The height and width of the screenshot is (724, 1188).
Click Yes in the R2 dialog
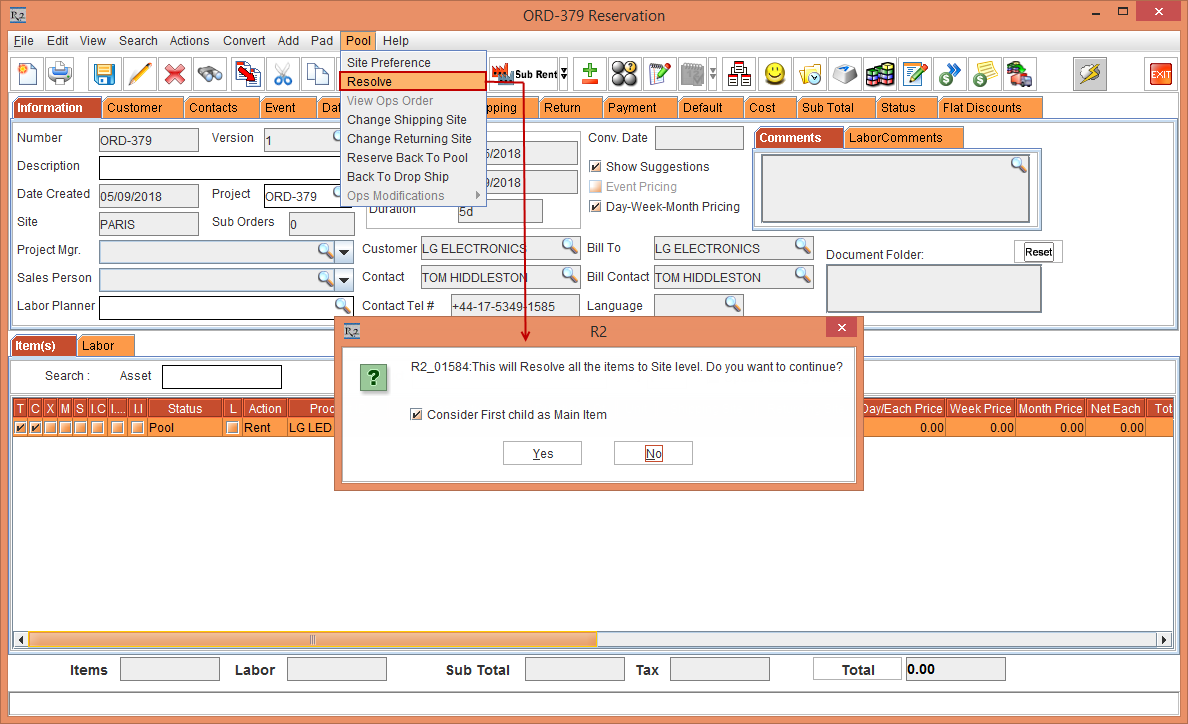[542, 454]
